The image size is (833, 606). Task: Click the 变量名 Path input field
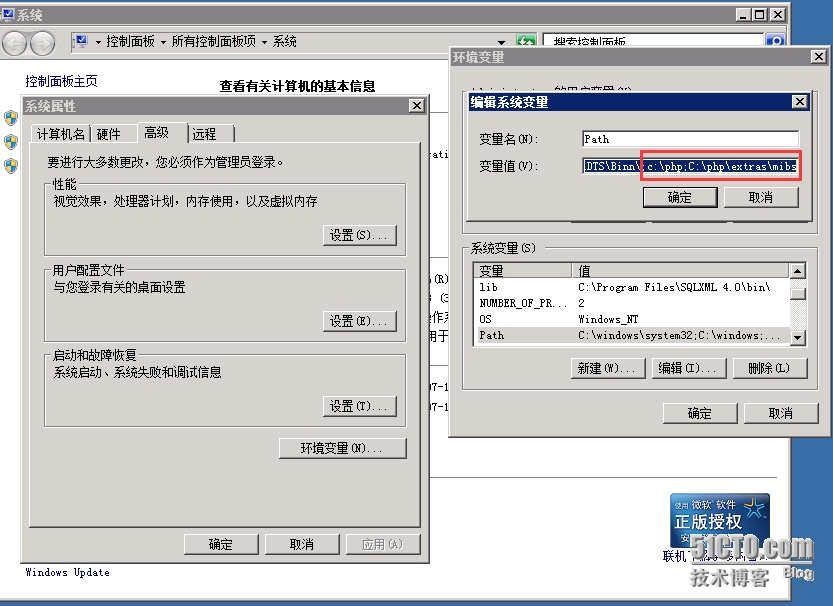[x=690, y=139]
